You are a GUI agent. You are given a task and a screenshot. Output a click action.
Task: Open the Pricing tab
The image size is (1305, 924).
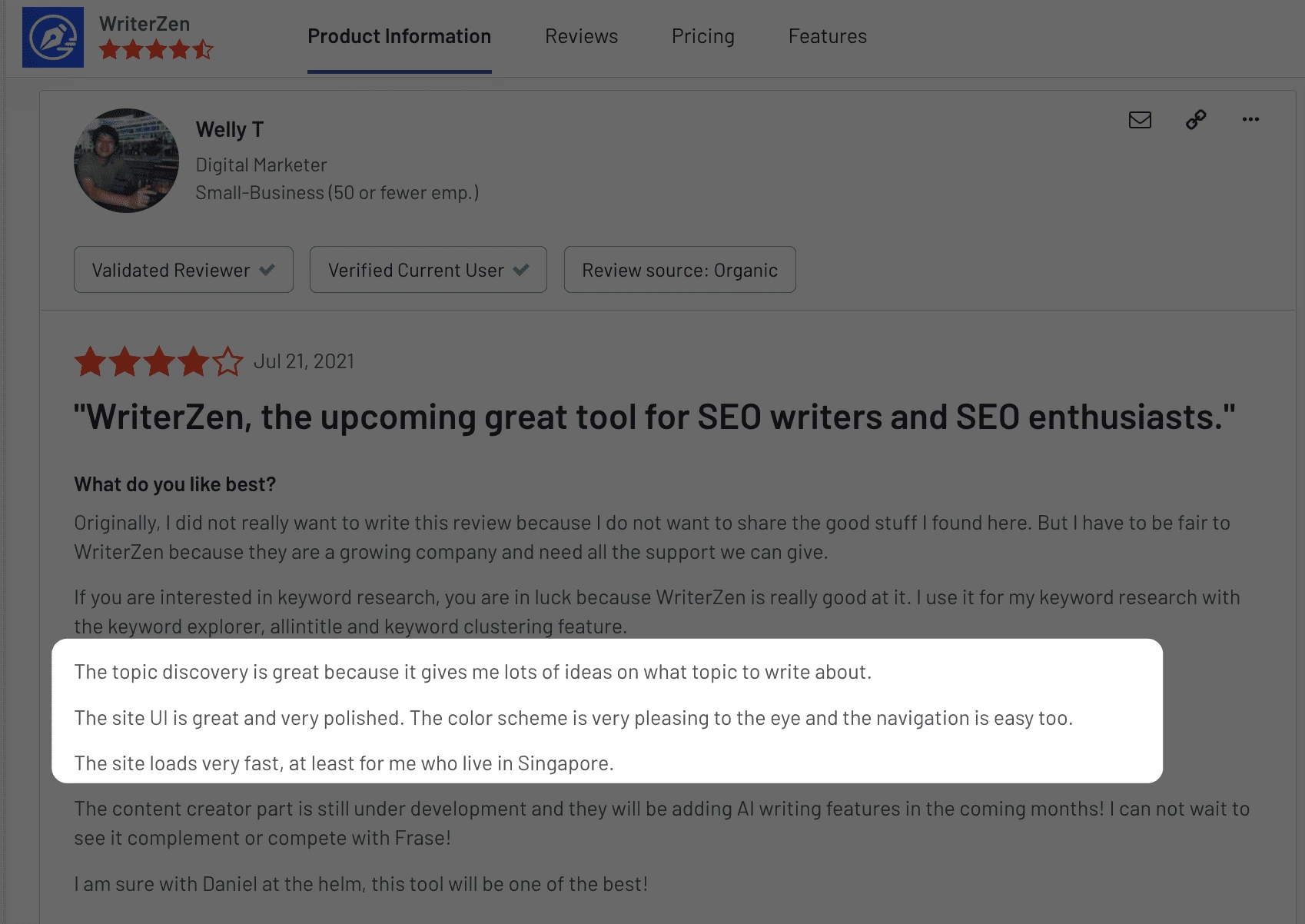pos(703,36)
